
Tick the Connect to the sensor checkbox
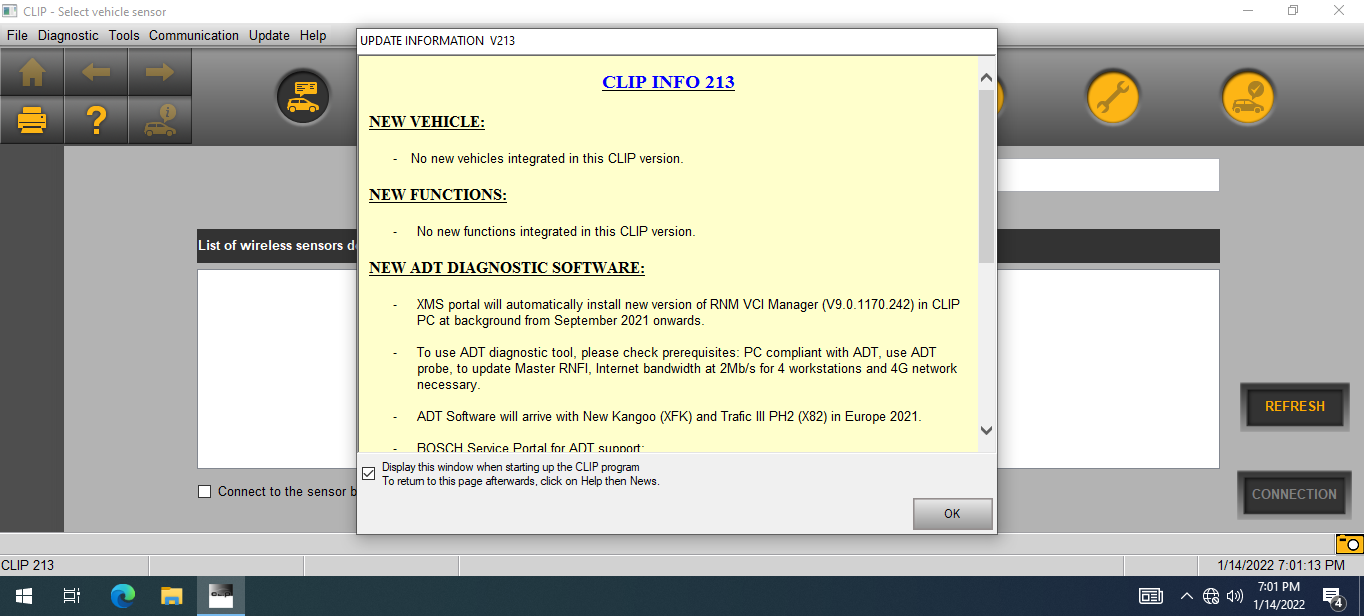205,491
